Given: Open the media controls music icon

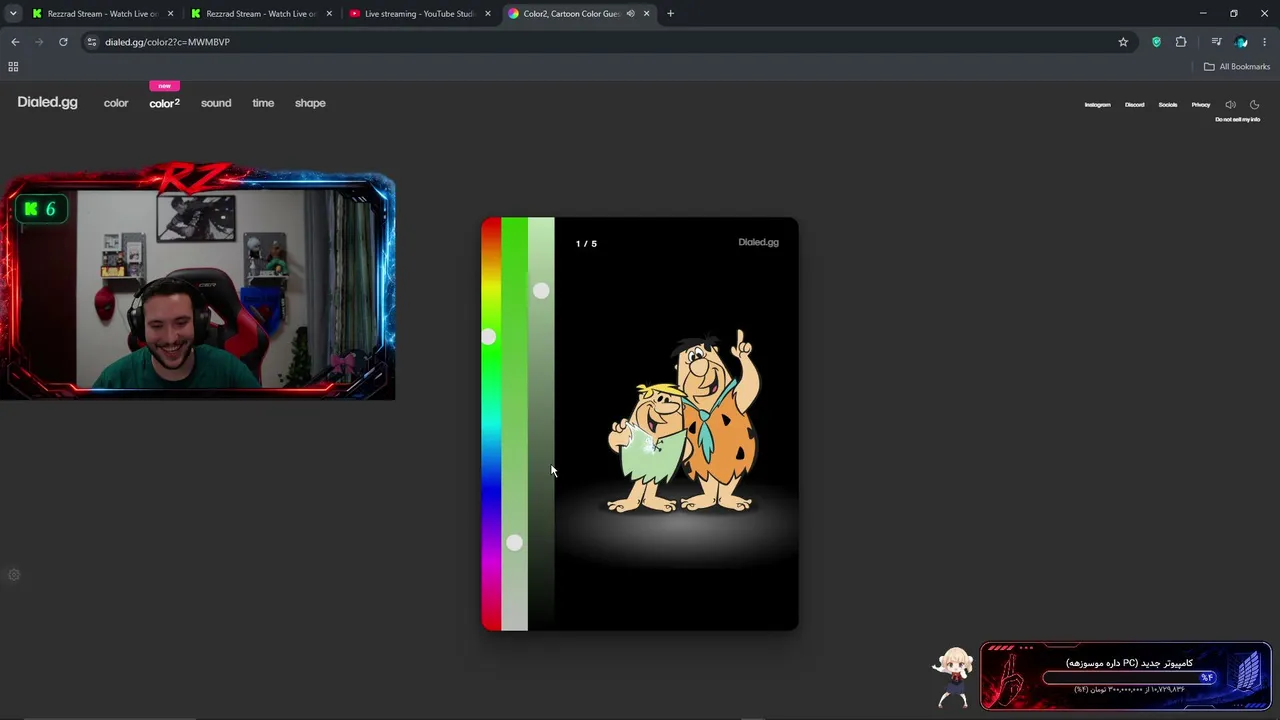Looking at the screenshot, I should (1216, 42).
